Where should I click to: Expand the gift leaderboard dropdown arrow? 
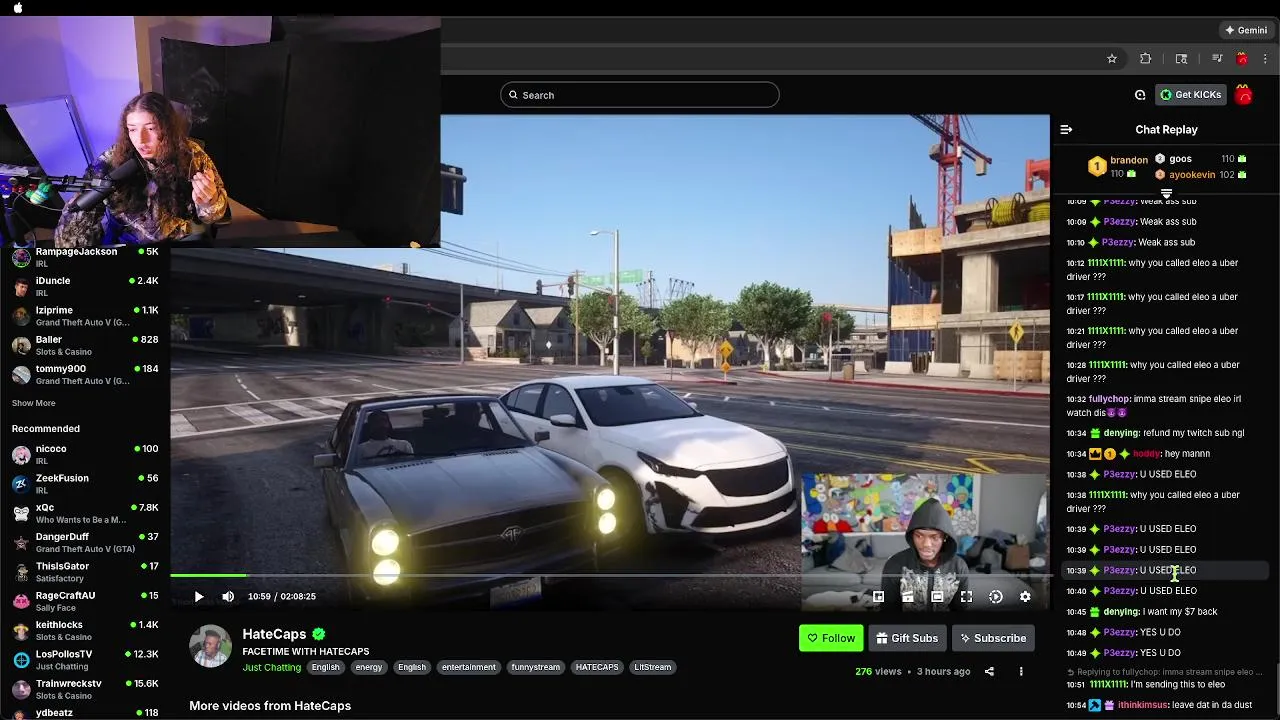coord(1166,193)
